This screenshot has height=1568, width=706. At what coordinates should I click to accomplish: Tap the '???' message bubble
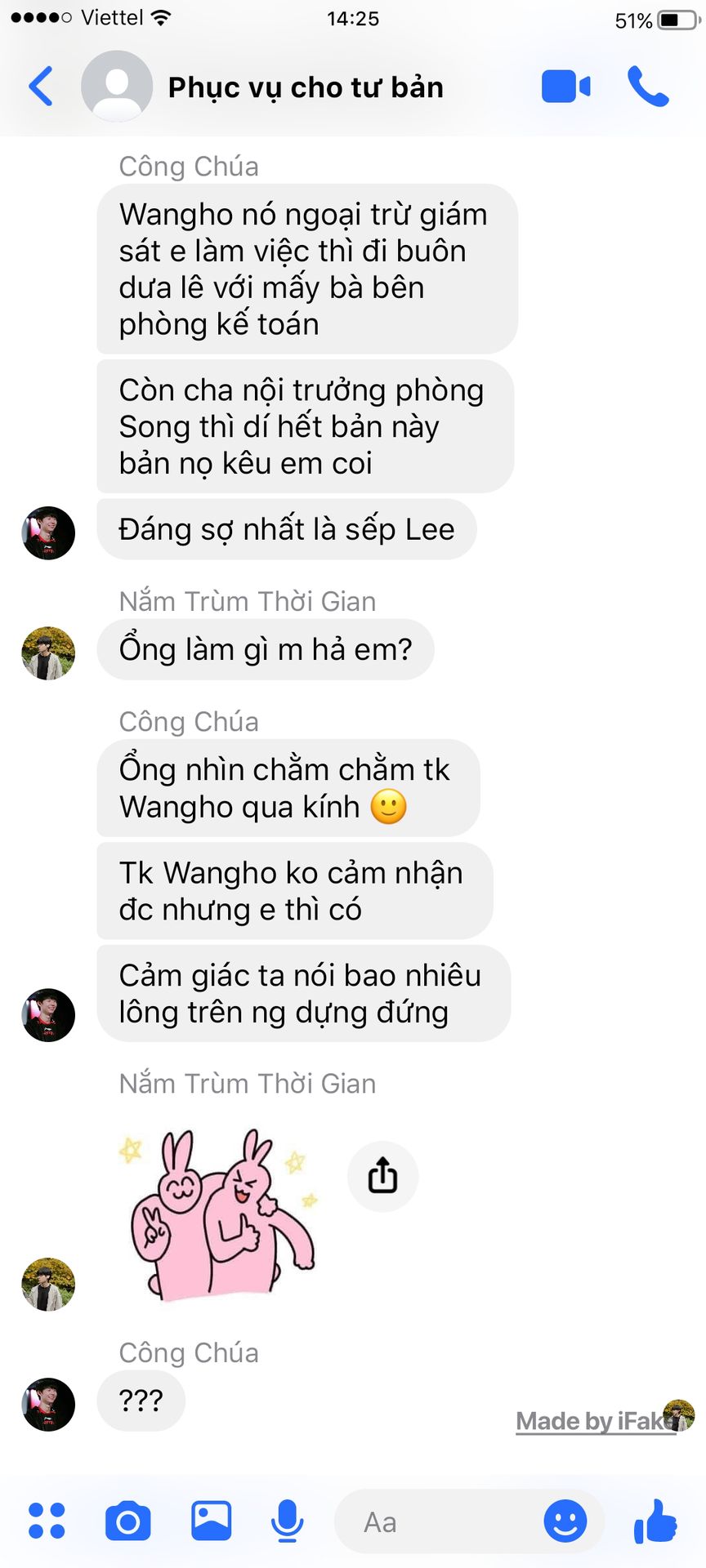tap(141, 1401)
